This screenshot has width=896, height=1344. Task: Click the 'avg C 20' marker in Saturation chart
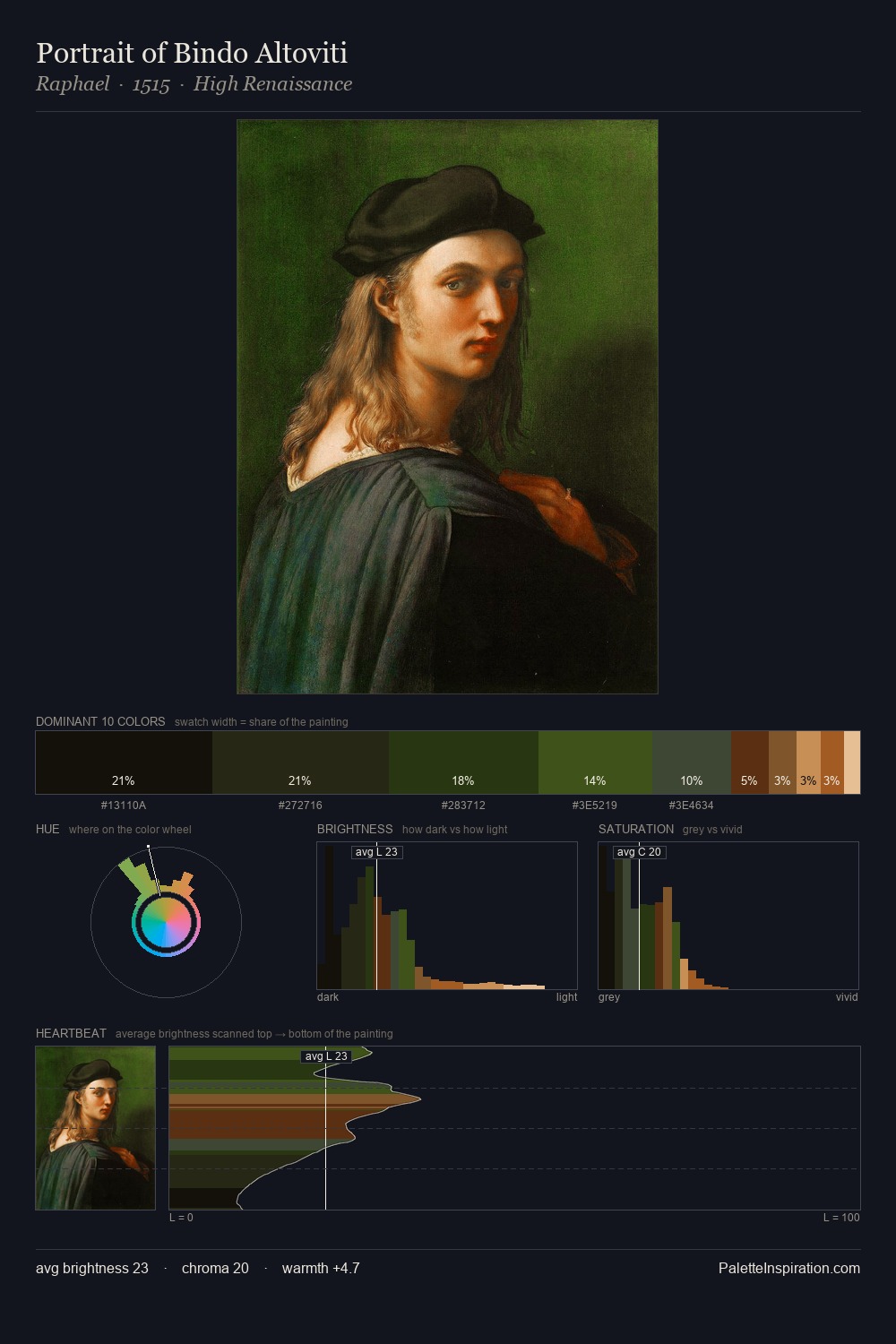[639, 852]
